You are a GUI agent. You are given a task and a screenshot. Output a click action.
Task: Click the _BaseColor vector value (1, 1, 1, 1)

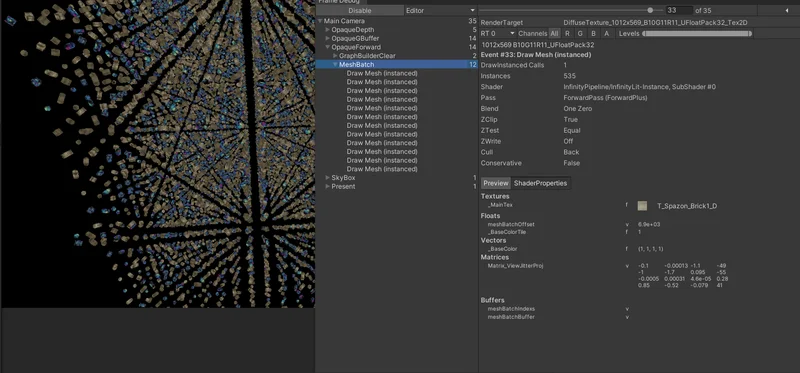click(x=651, y=249)
